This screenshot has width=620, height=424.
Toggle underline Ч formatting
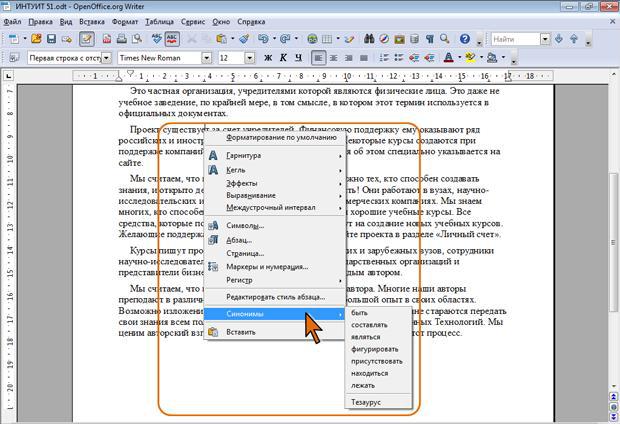click(x=298, y=58)
